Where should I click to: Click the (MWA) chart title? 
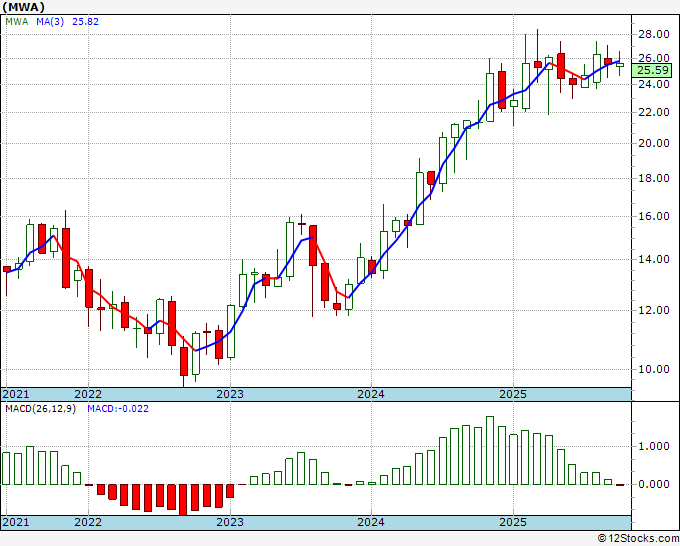23,7
